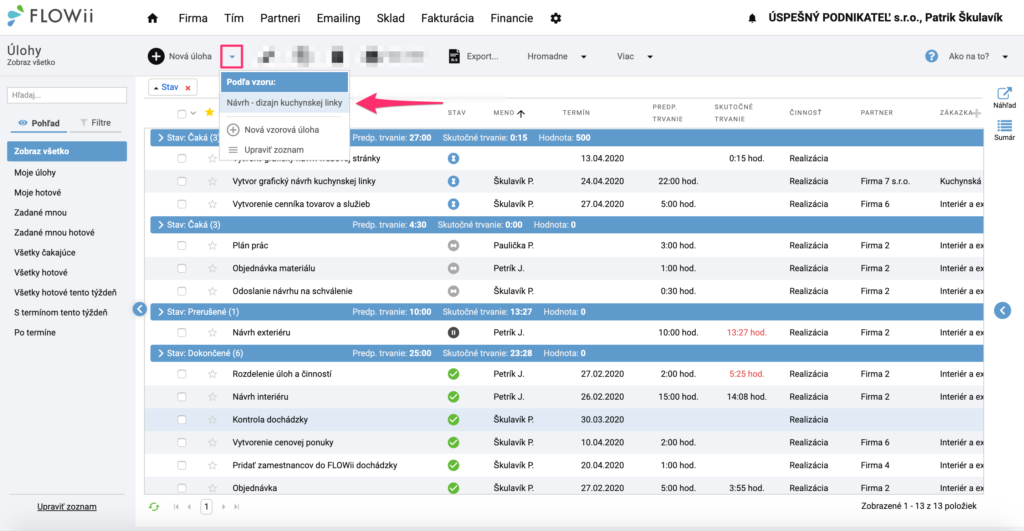Open the dropdown arrow beside Nová úloha
The image size is (1024, 531).
[x=232, y=57]
